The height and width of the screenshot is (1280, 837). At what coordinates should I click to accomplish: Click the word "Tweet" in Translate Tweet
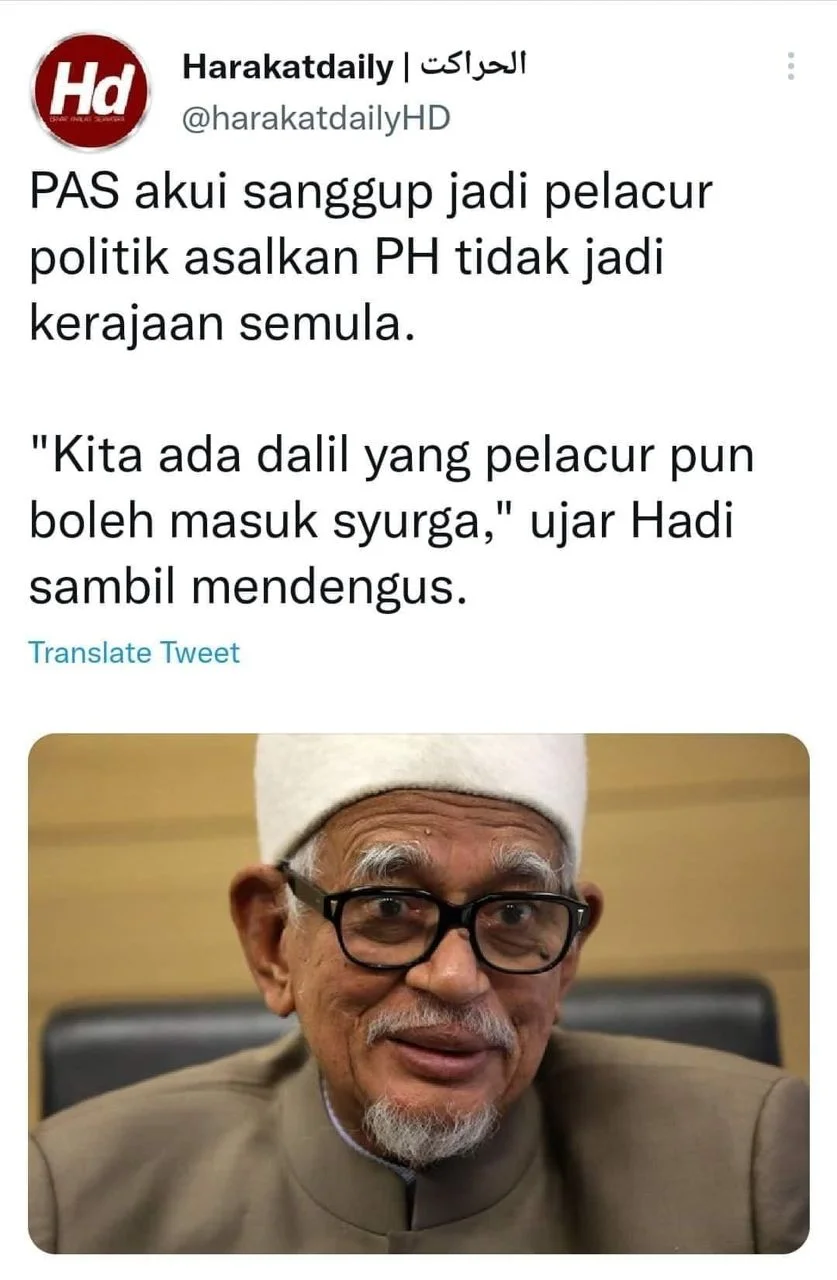click(201, 653)
